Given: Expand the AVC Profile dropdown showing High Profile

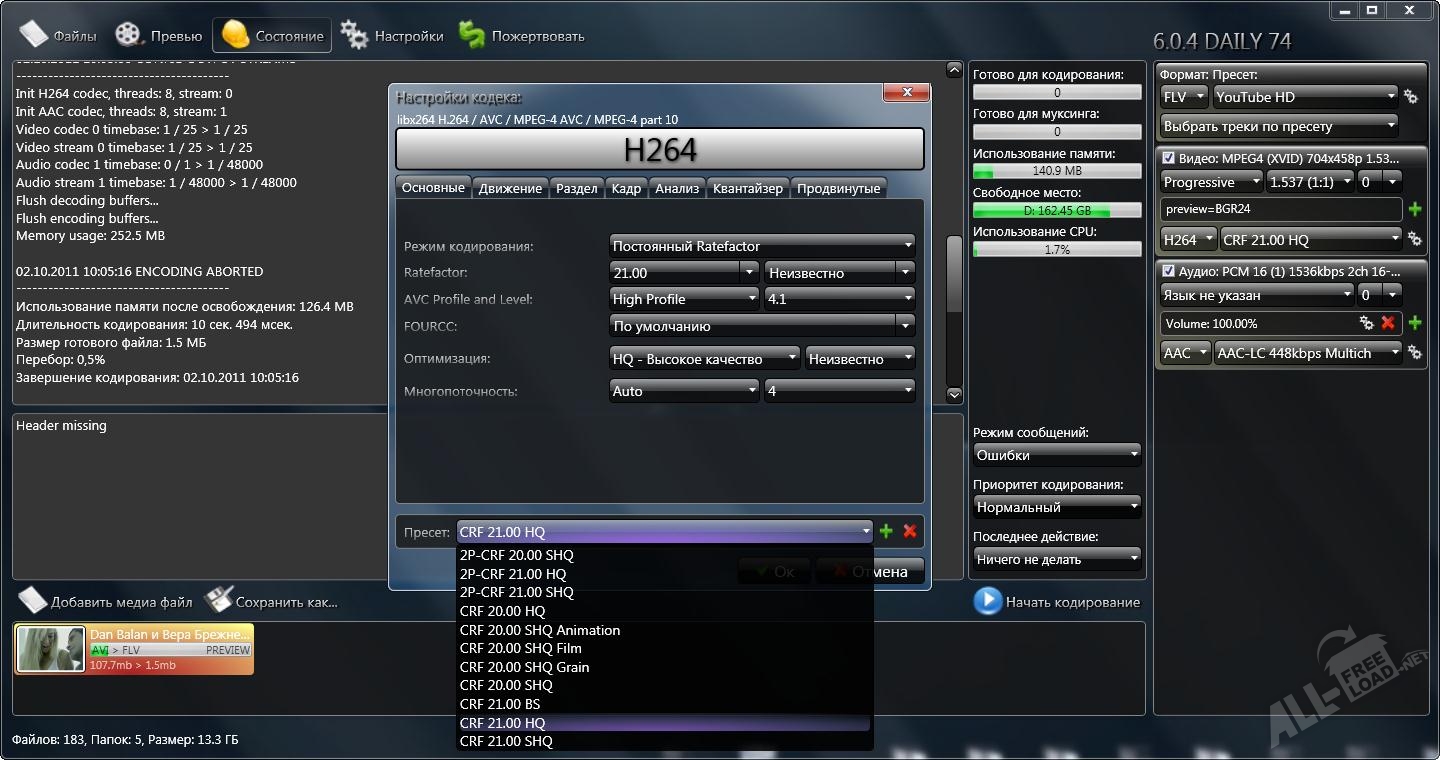Looking at the screenshot, I should (685, 299).
